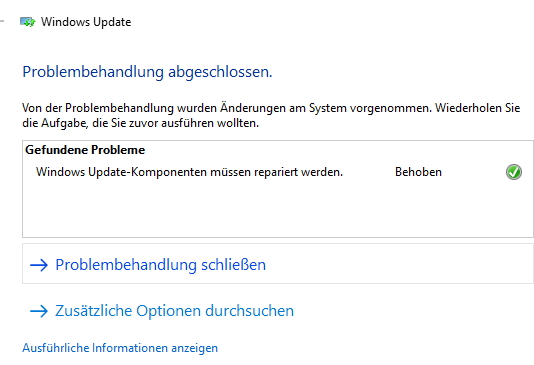
Task: Click the green checkmark next to Behoben
Action: coord(514,172)
